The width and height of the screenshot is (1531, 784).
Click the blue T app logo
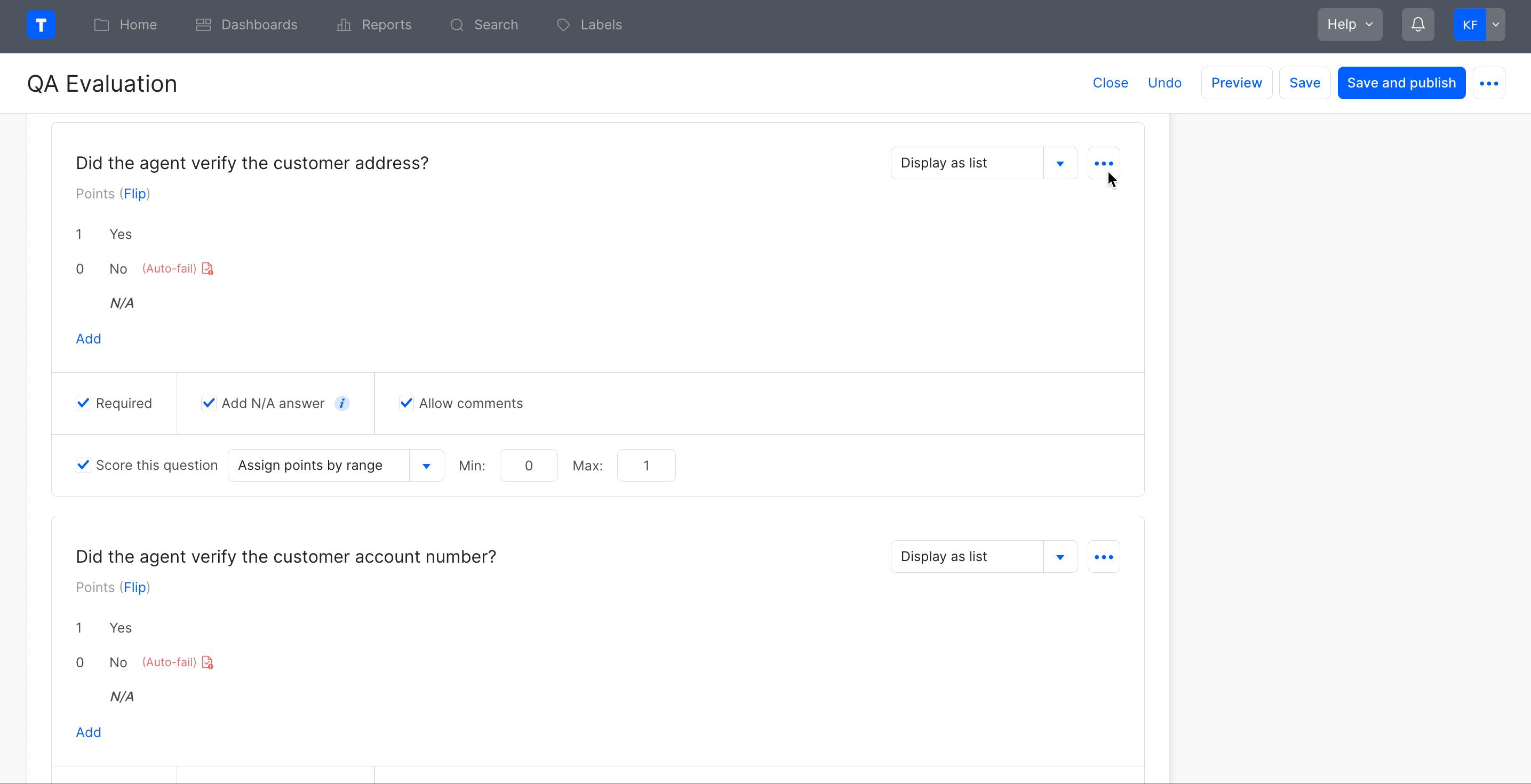click(x=41, y=25)
